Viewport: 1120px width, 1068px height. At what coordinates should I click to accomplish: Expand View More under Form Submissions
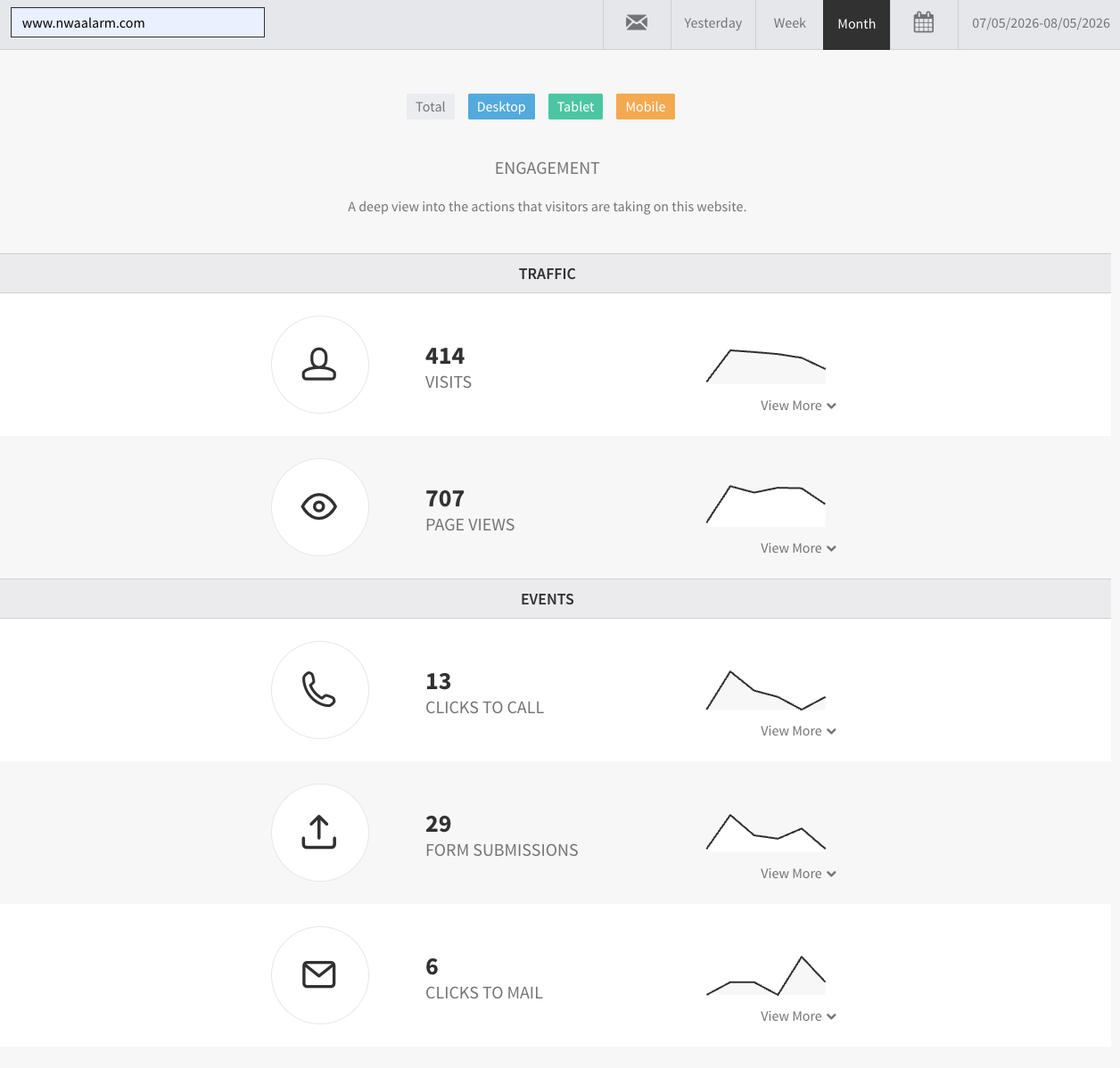[x=798, y=874]
